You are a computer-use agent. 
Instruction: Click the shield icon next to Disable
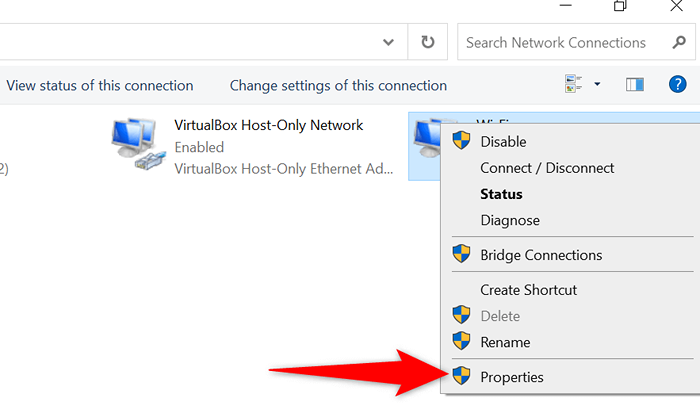coord(461,140)
